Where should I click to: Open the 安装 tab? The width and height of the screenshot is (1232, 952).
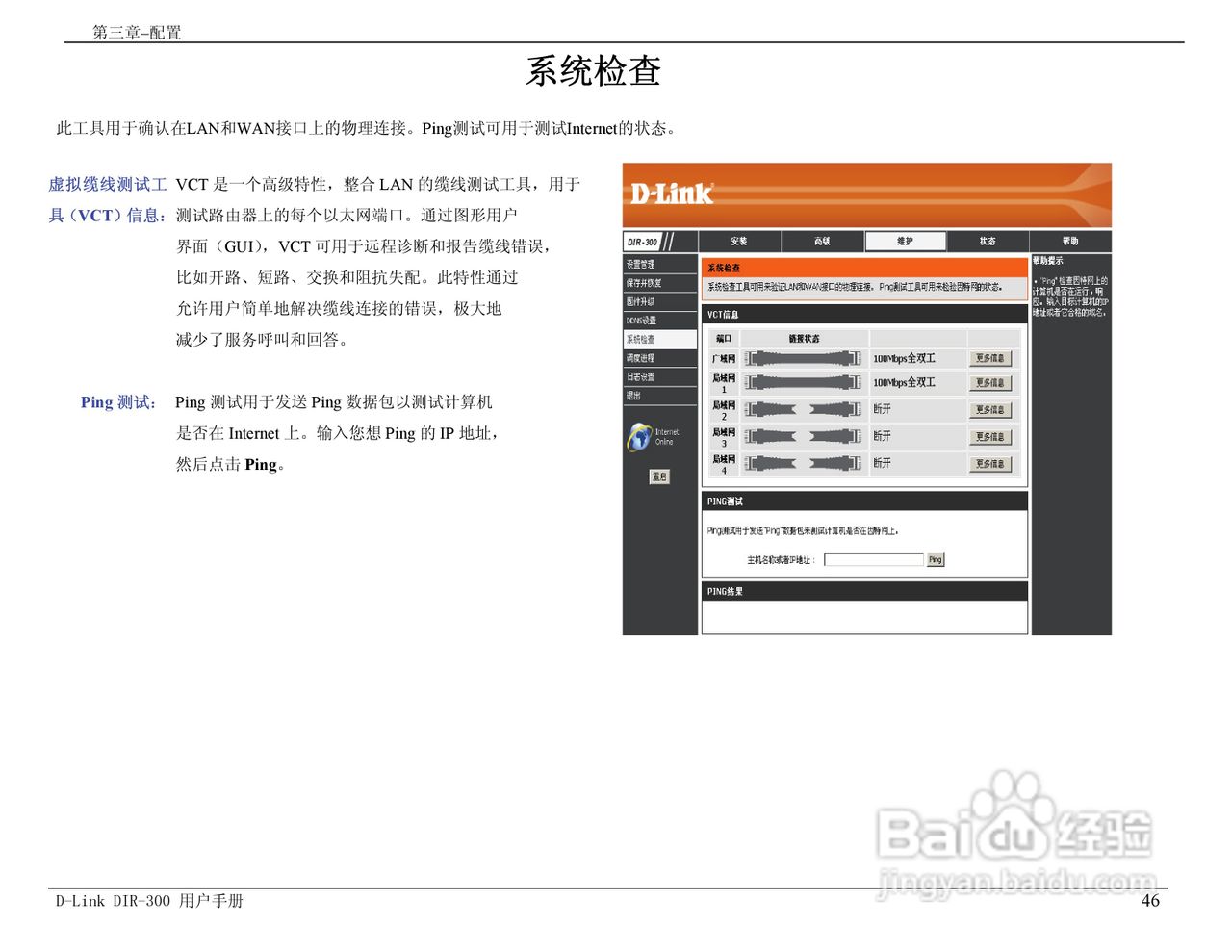[739, 241]
